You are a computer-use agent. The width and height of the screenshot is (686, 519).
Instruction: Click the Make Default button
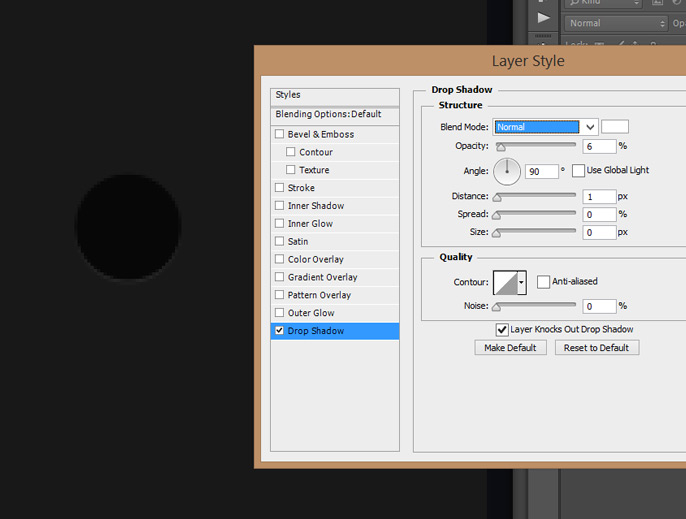[510, 348]
